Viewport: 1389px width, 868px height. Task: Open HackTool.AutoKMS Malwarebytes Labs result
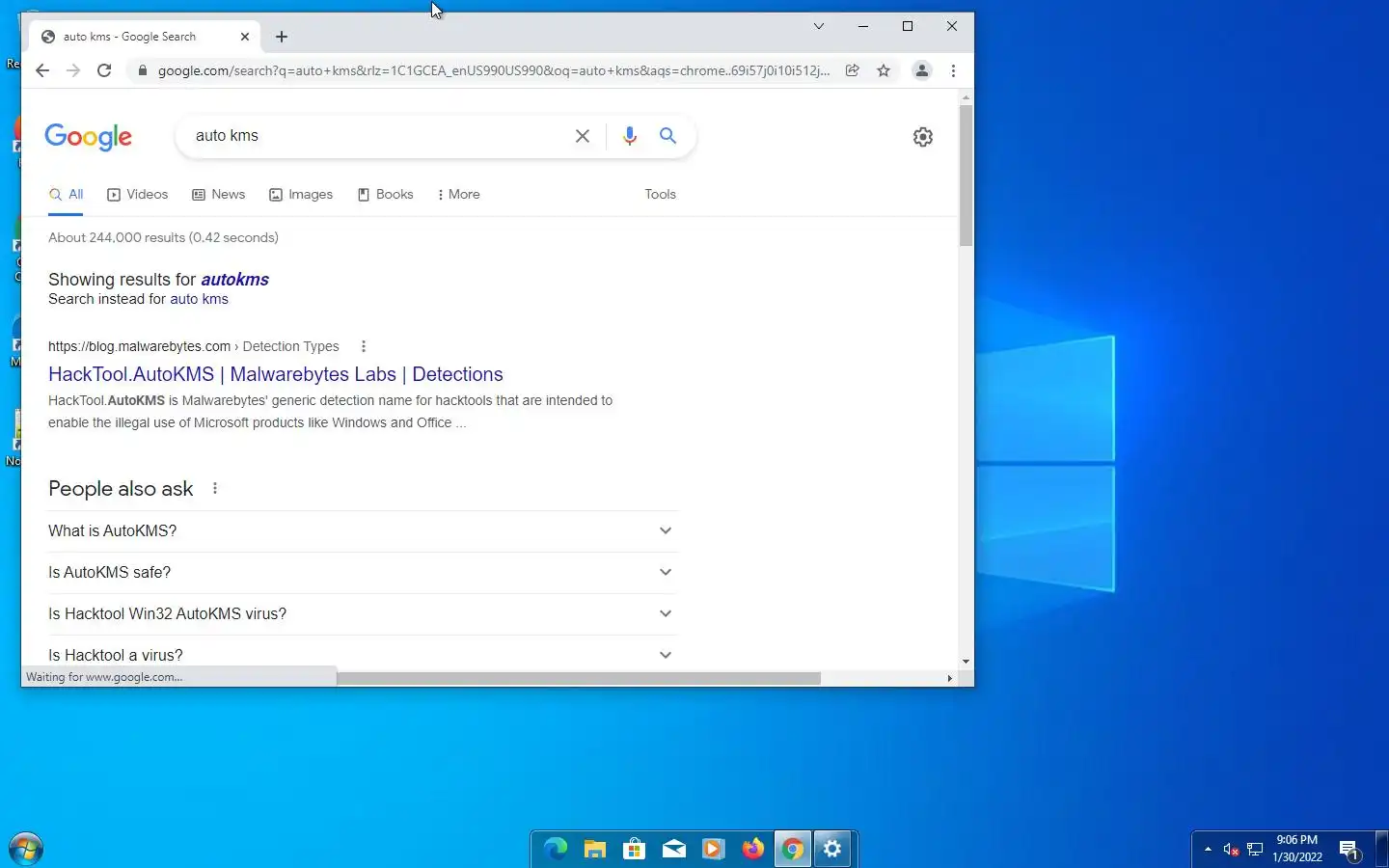(x=276, y=374)
